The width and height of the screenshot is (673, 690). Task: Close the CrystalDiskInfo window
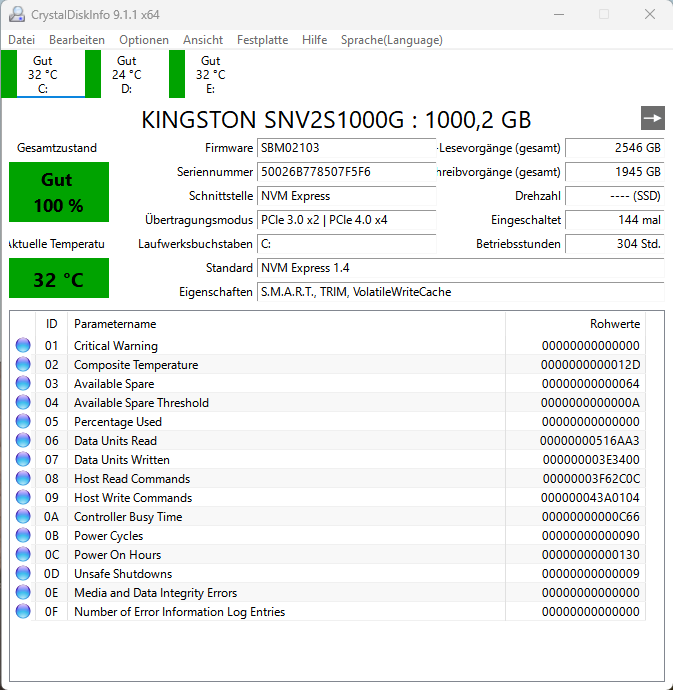coord(650,15)
